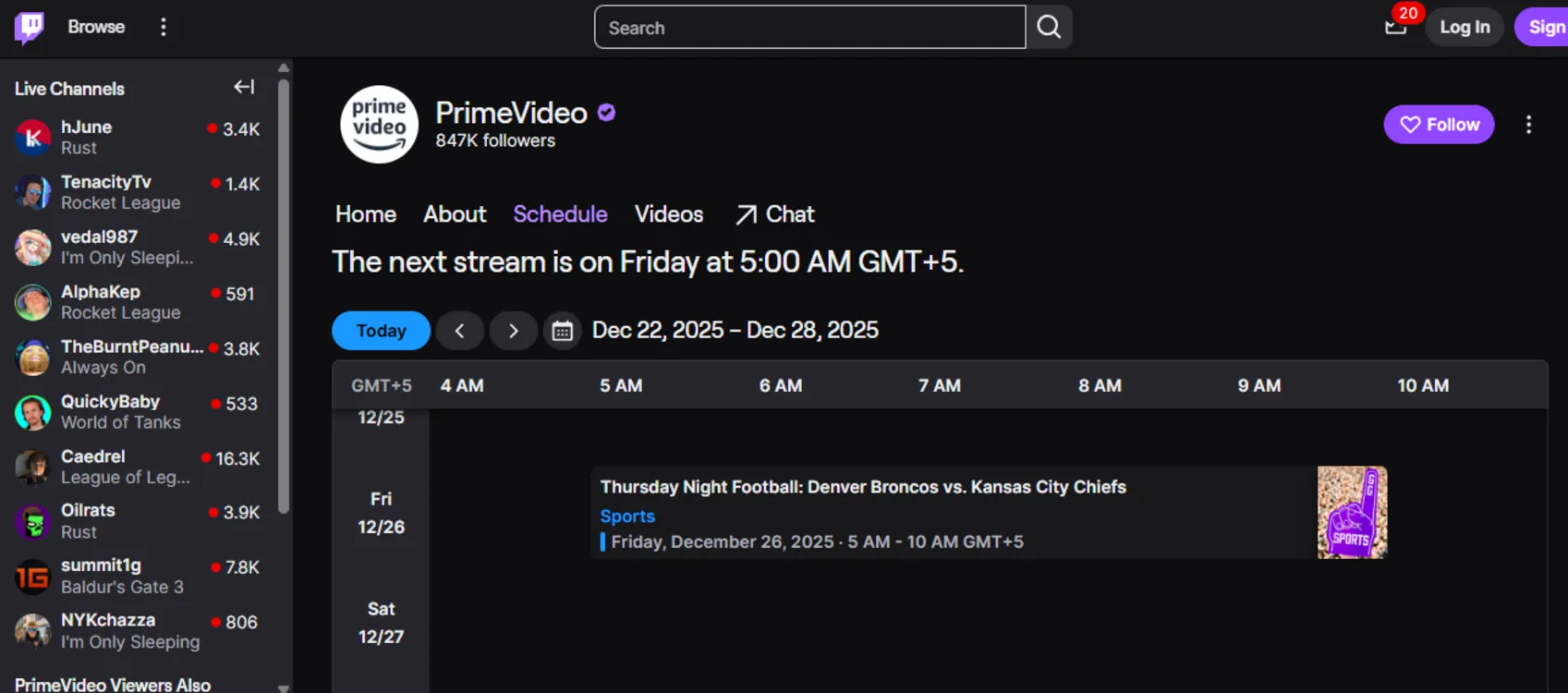The image size is (1568, 693).
Task: Click the Live Channels heading
Action: [x=69, y=89]
